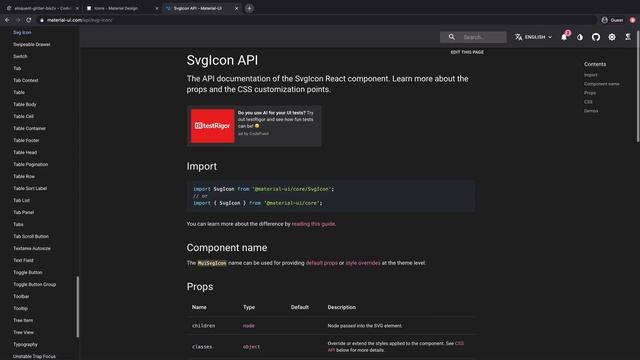Click the sidebar scrollbar thumb
Image resolution: width=640 pixels, height=360 pixels.
[x=78, y=307]
